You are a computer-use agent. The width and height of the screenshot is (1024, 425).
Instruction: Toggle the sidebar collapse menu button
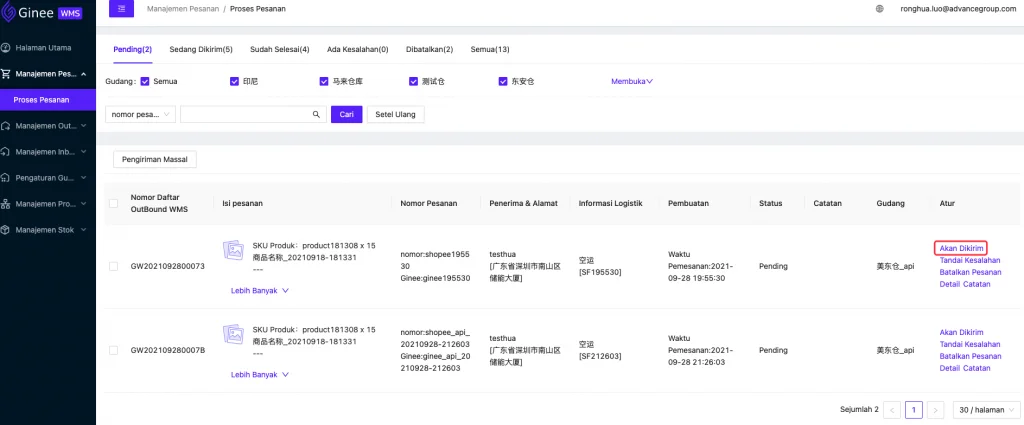click(121, 8)
